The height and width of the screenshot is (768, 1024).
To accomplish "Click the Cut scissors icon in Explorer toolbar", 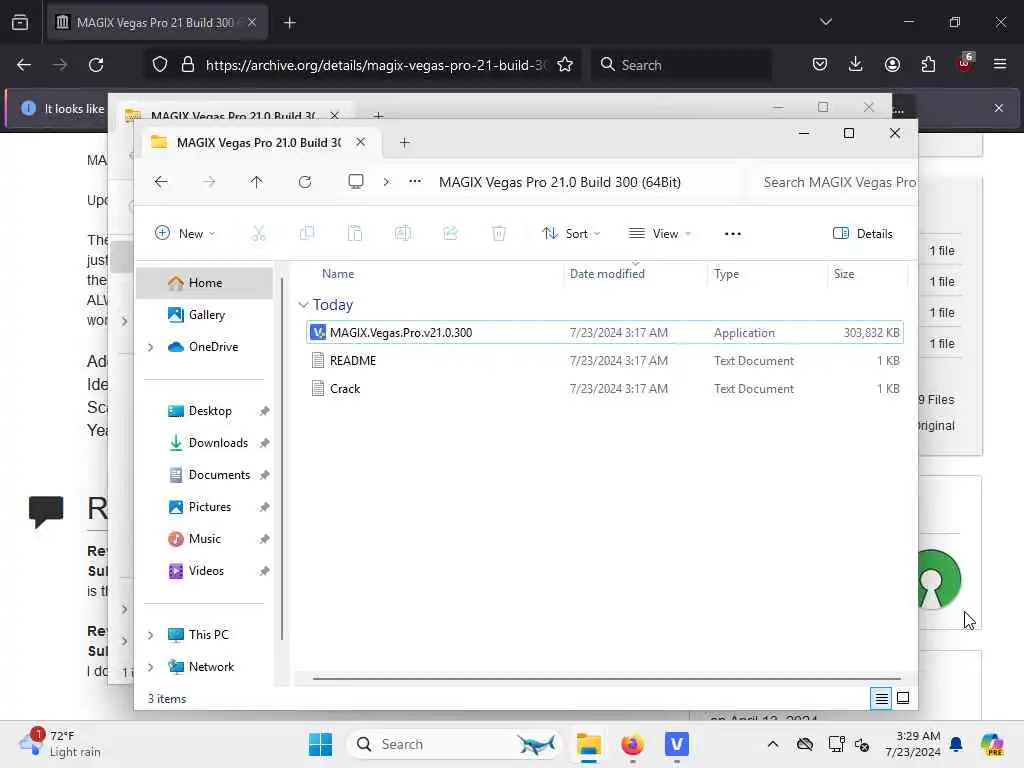I will click(259, 233).
